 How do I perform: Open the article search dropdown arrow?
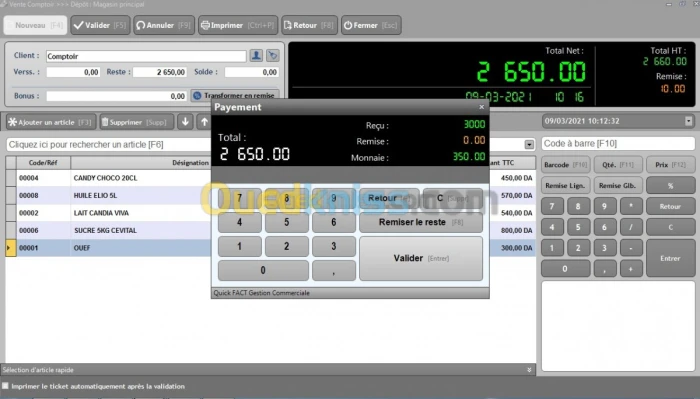(x=529, y=145)
